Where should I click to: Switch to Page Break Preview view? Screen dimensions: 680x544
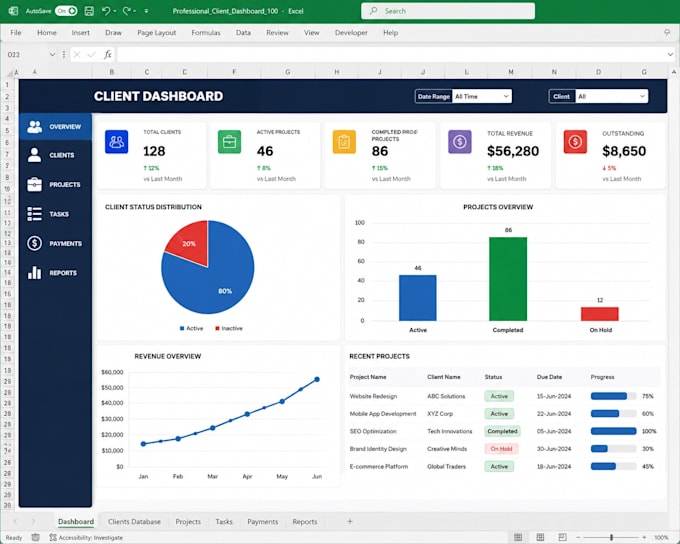coord(562,537)
